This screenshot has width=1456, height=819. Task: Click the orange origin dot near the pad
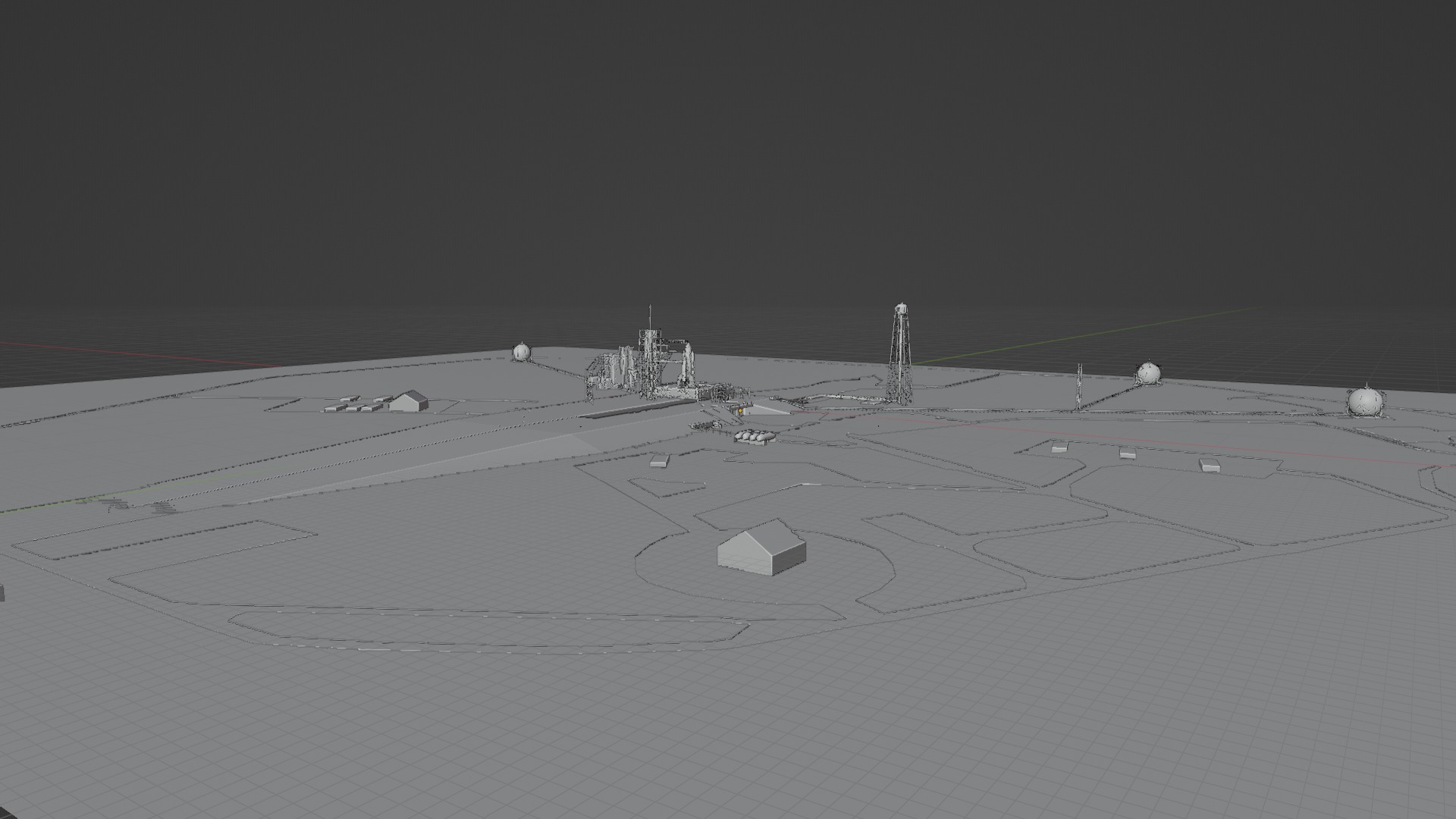740,410
